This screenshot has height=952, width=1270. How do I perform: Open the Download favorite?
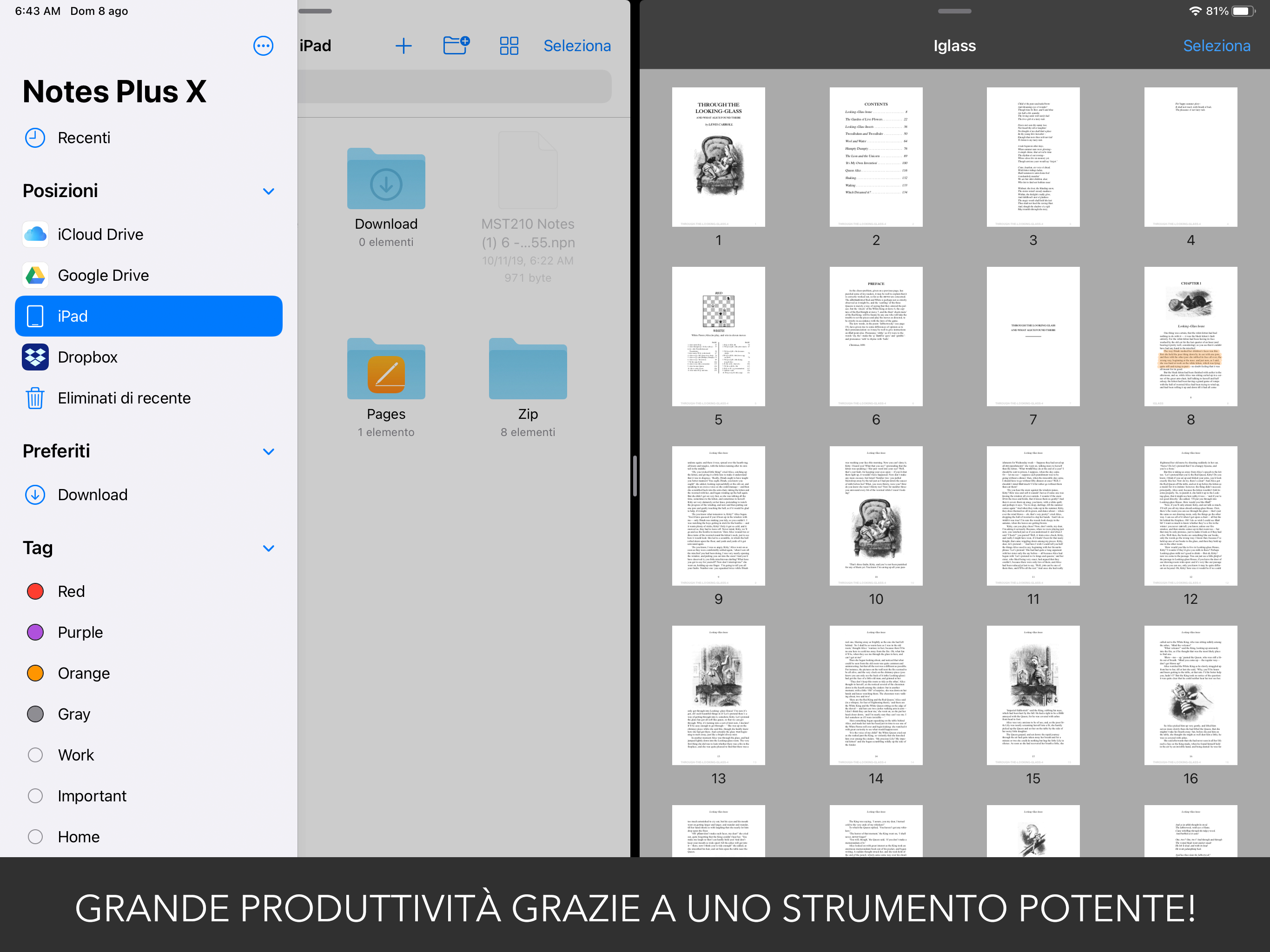click(x=149, y=495)
